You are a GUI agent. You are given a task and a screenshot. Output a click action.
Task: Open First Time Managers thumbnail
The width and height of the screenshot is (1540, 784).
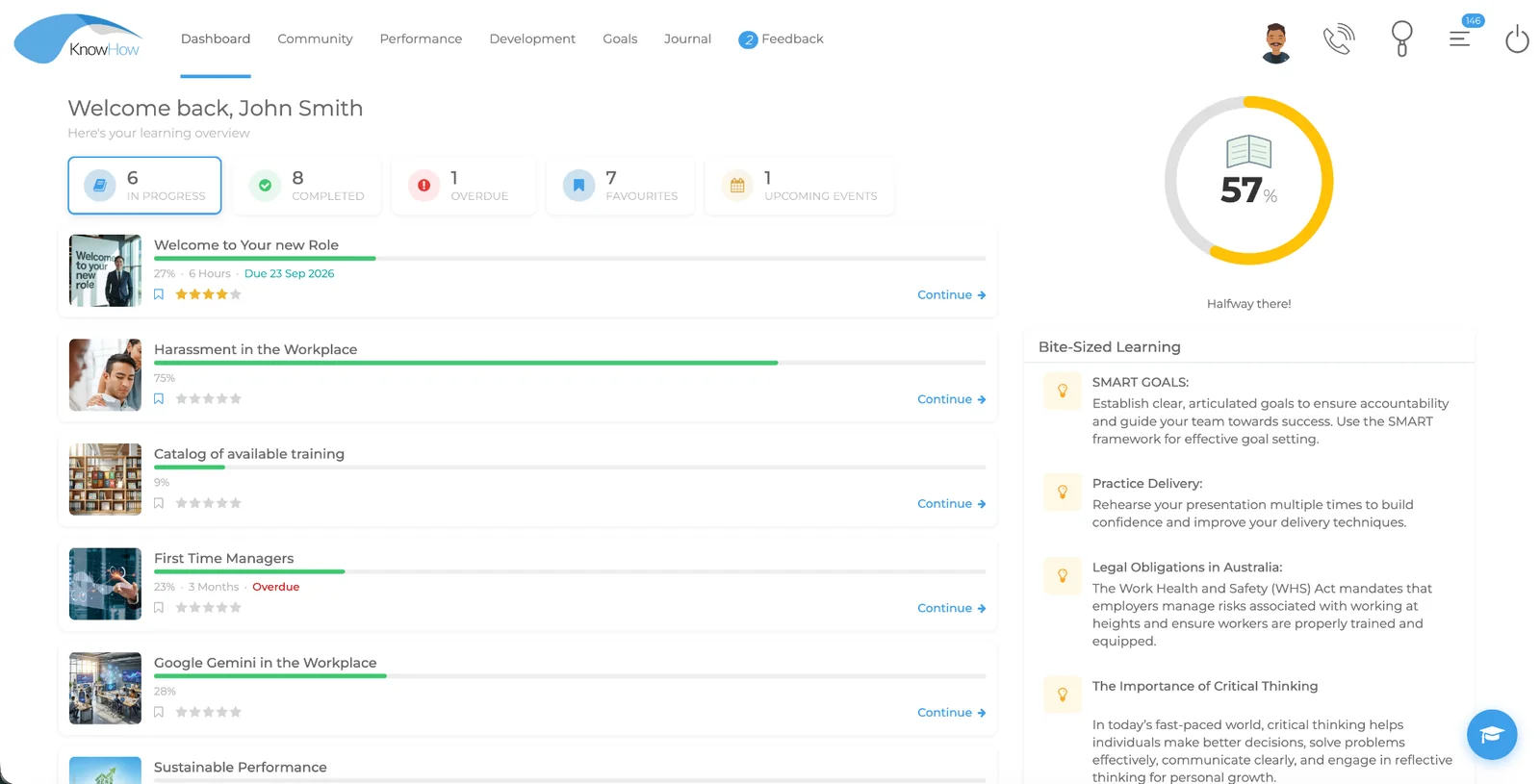coord(105,584)
